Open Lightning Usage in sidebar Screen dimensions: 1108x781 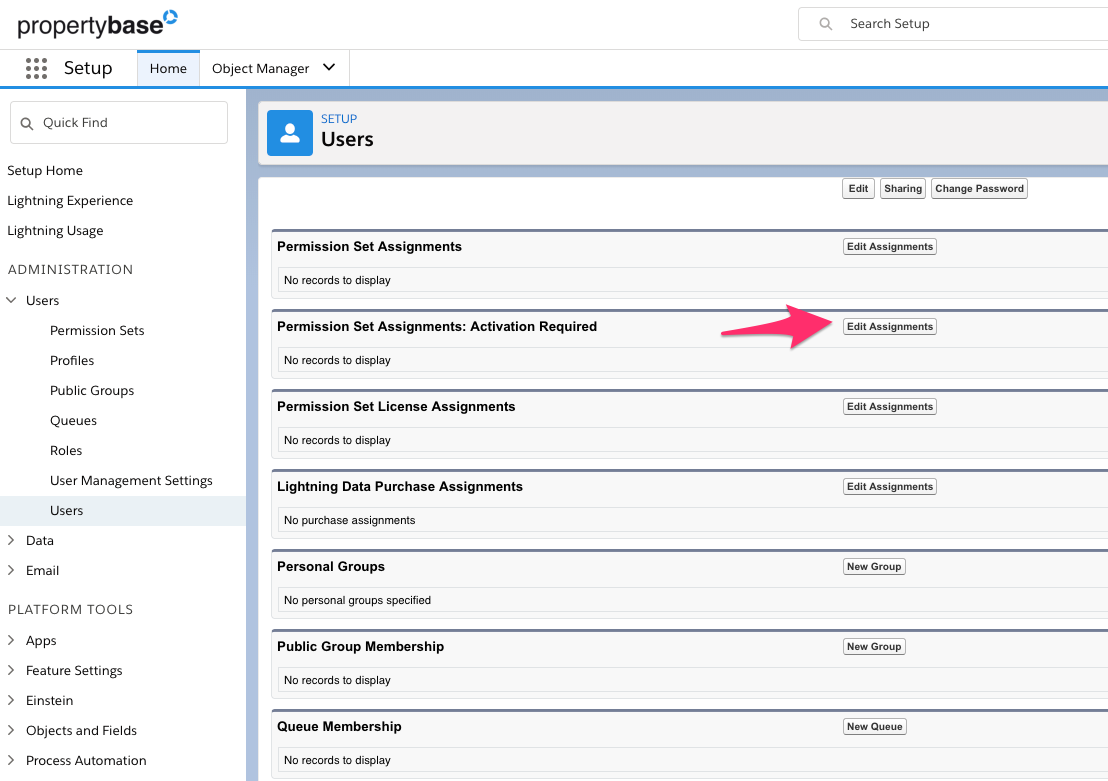(55, 230)
